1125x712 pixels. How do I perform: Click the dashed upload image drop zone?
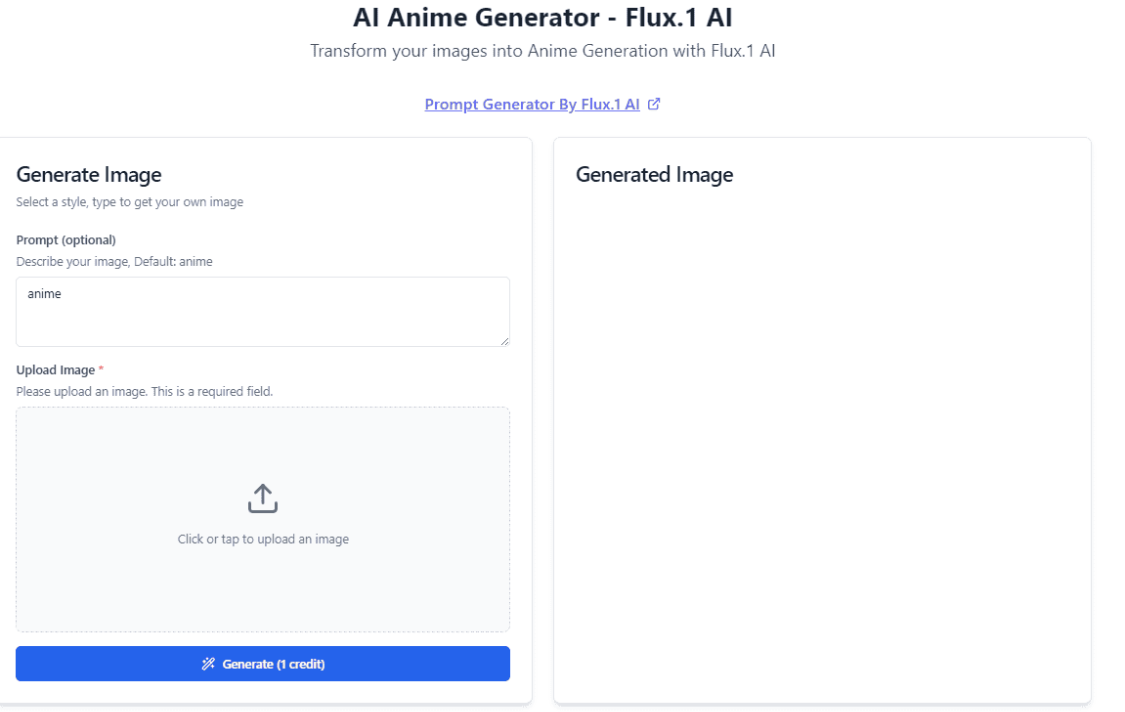(x=263, y=520)
